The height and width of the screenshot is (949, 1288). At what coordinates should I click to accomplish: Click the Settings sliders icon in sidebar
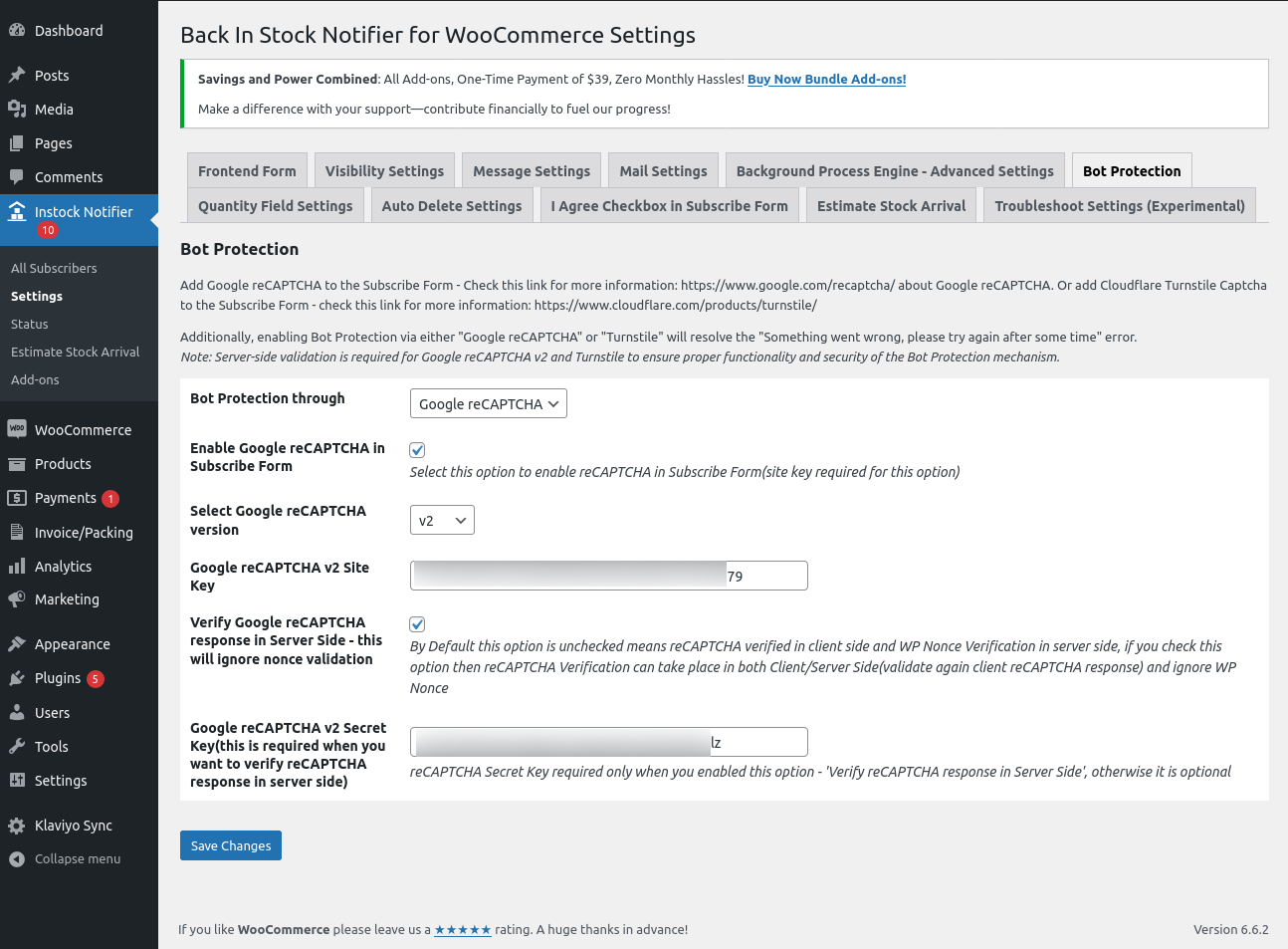pyautogui.click(x=17, y=781)
